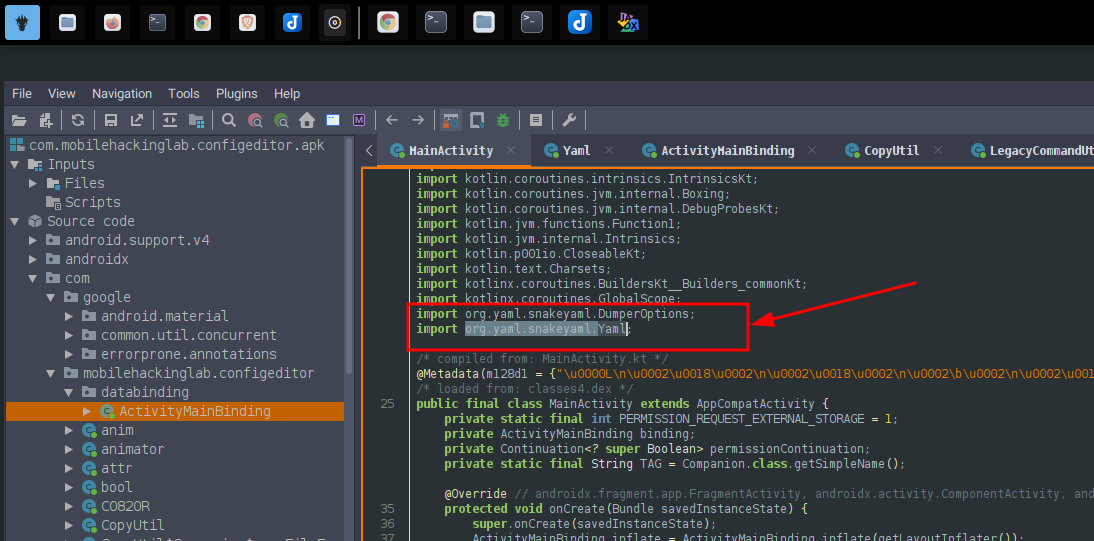Expand the android.support.v4 package
This screenshot has height=541, width=1094.
click(33, 240)
